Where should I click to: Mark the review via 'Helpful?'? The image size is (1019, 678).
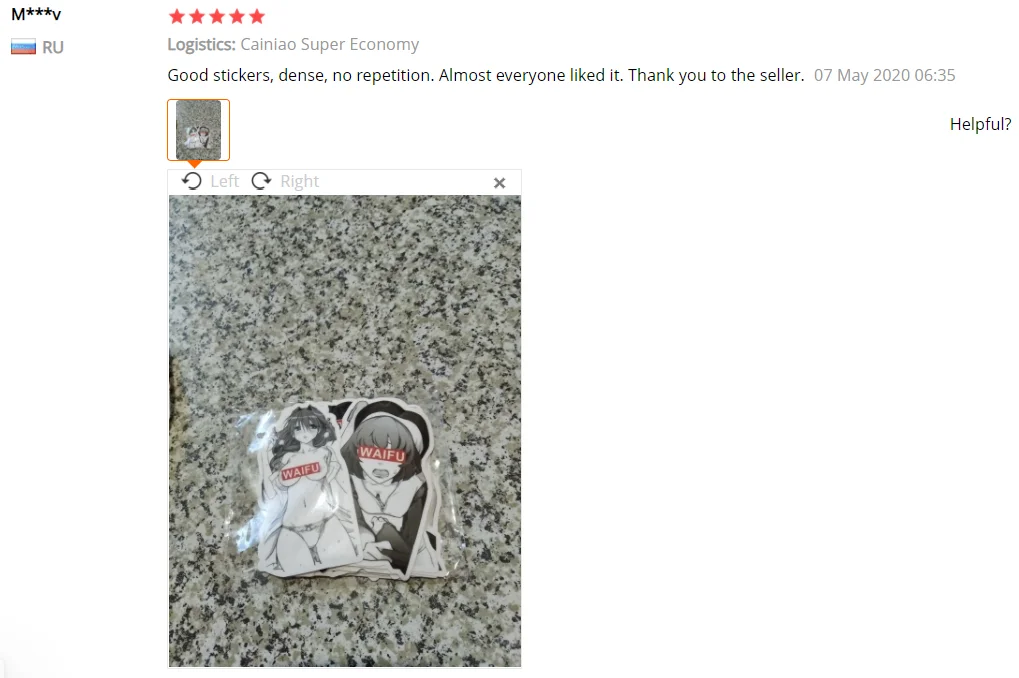[x=980, y=124]
